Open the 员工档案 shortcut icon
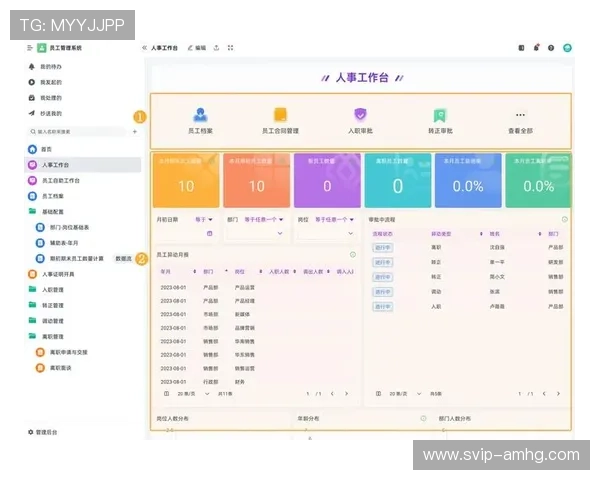Viewport: 600px width, 480px height. pyautogui.click(x=200, y=114)
